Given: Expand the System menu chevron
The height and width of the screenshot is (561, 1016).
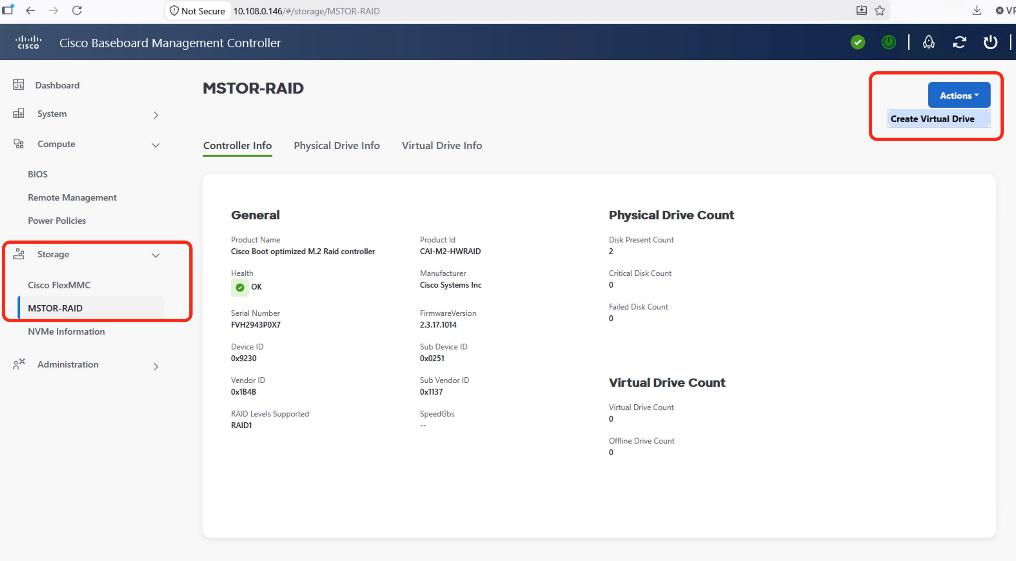Looking at the screenshot, I should point(156,115).
